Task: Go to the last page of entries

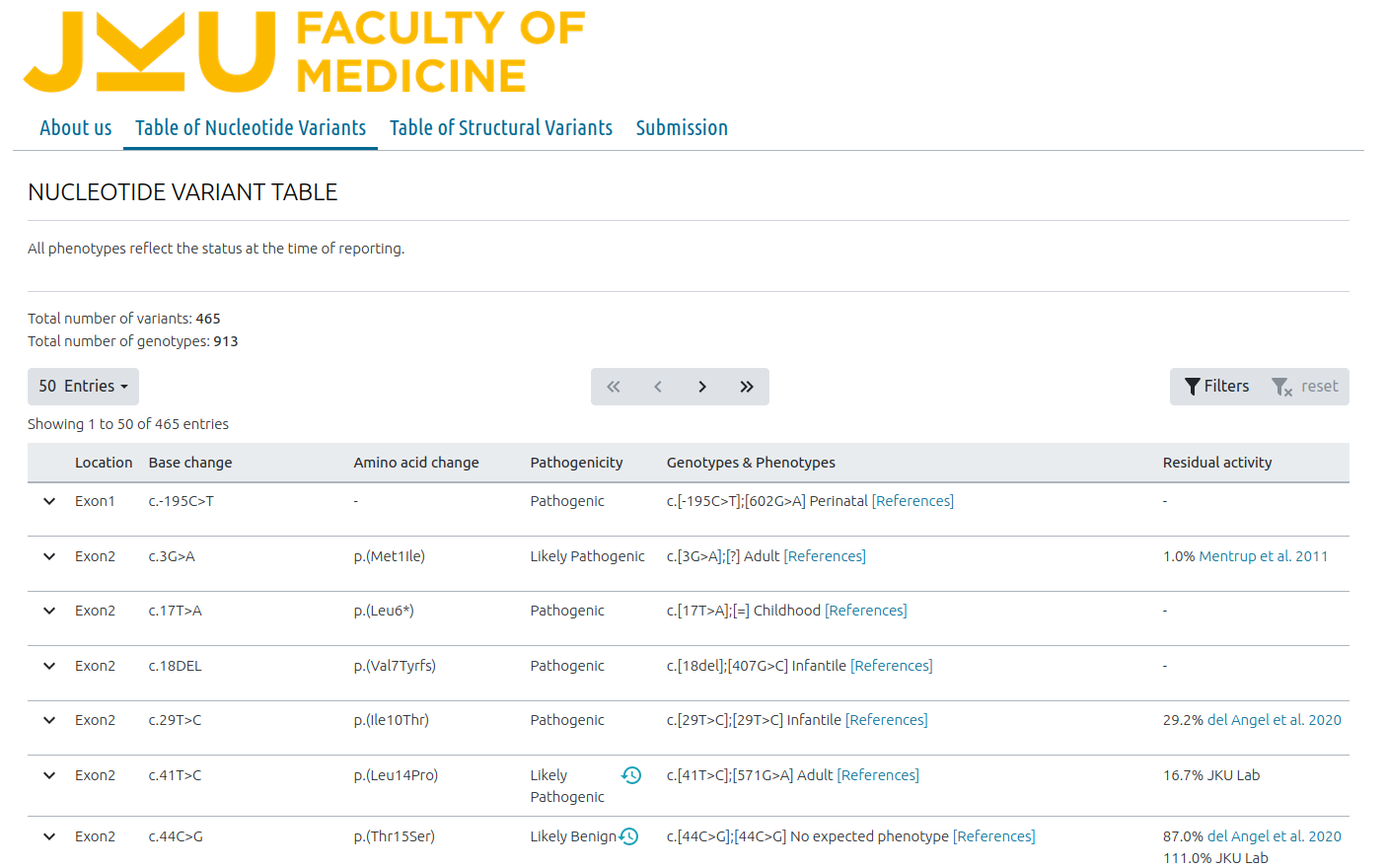Action: click(x=747, y=387)
